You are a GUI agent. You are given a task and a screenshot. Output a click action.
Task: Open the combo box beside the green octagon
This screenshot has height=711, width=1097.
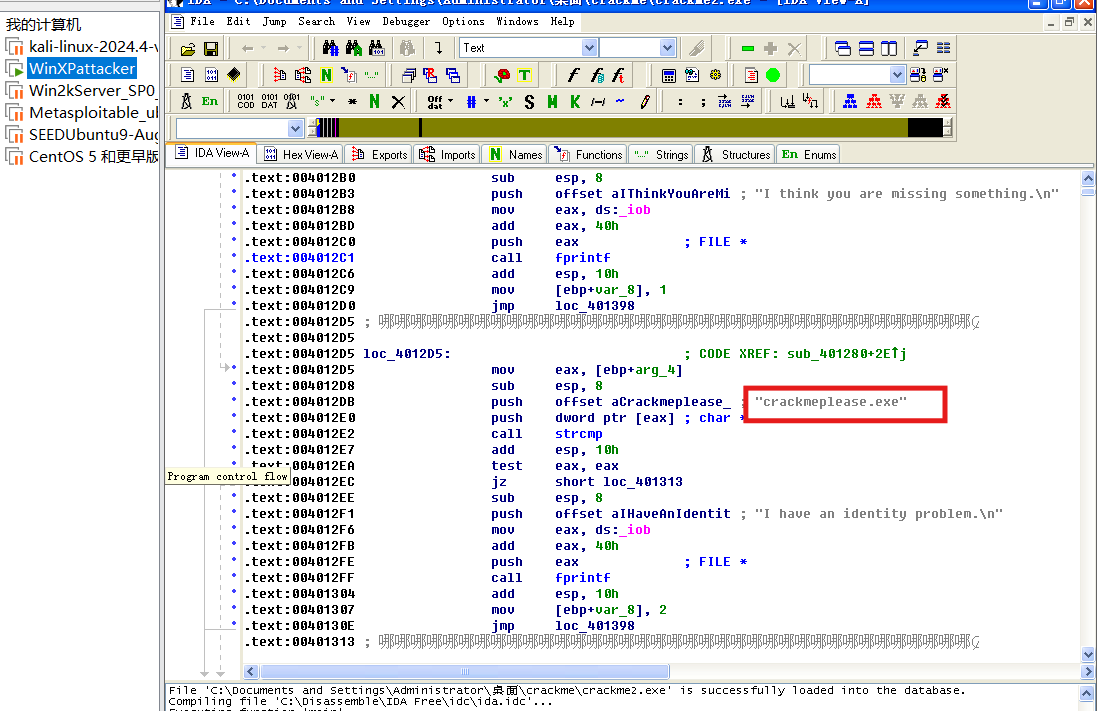tap(897, 74)
